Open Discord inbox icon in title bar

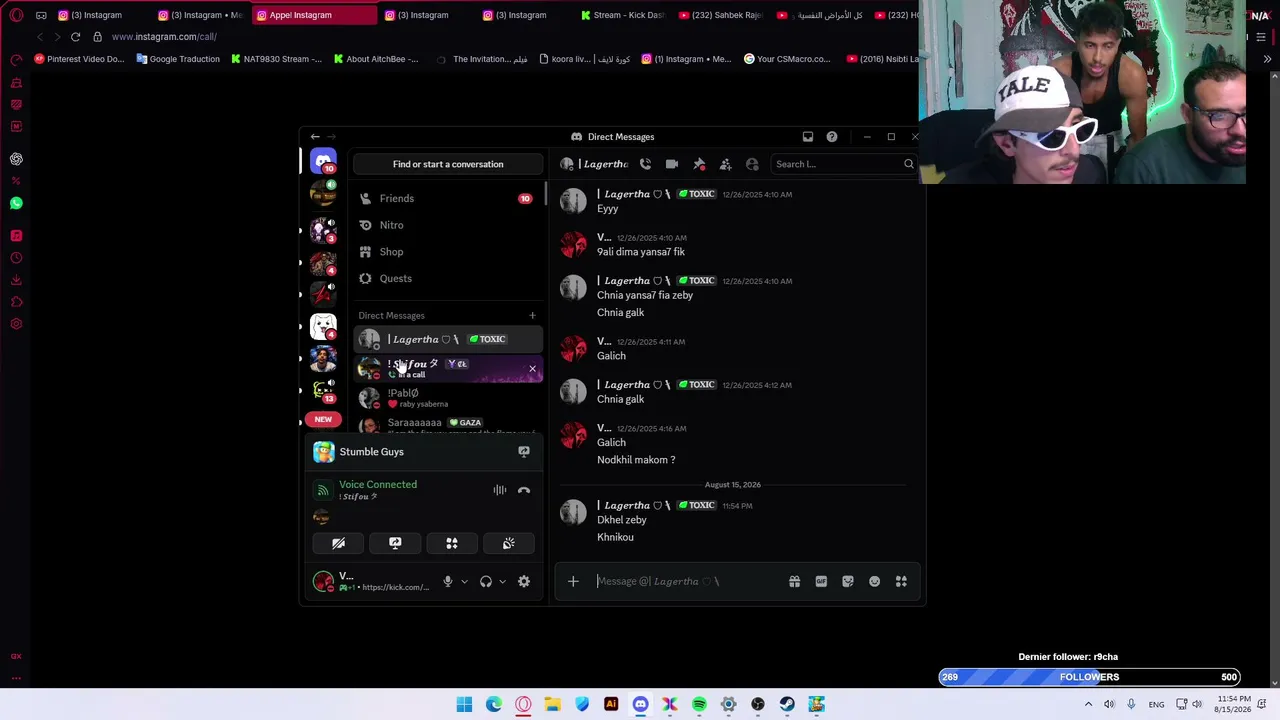[x=808, y=137]
